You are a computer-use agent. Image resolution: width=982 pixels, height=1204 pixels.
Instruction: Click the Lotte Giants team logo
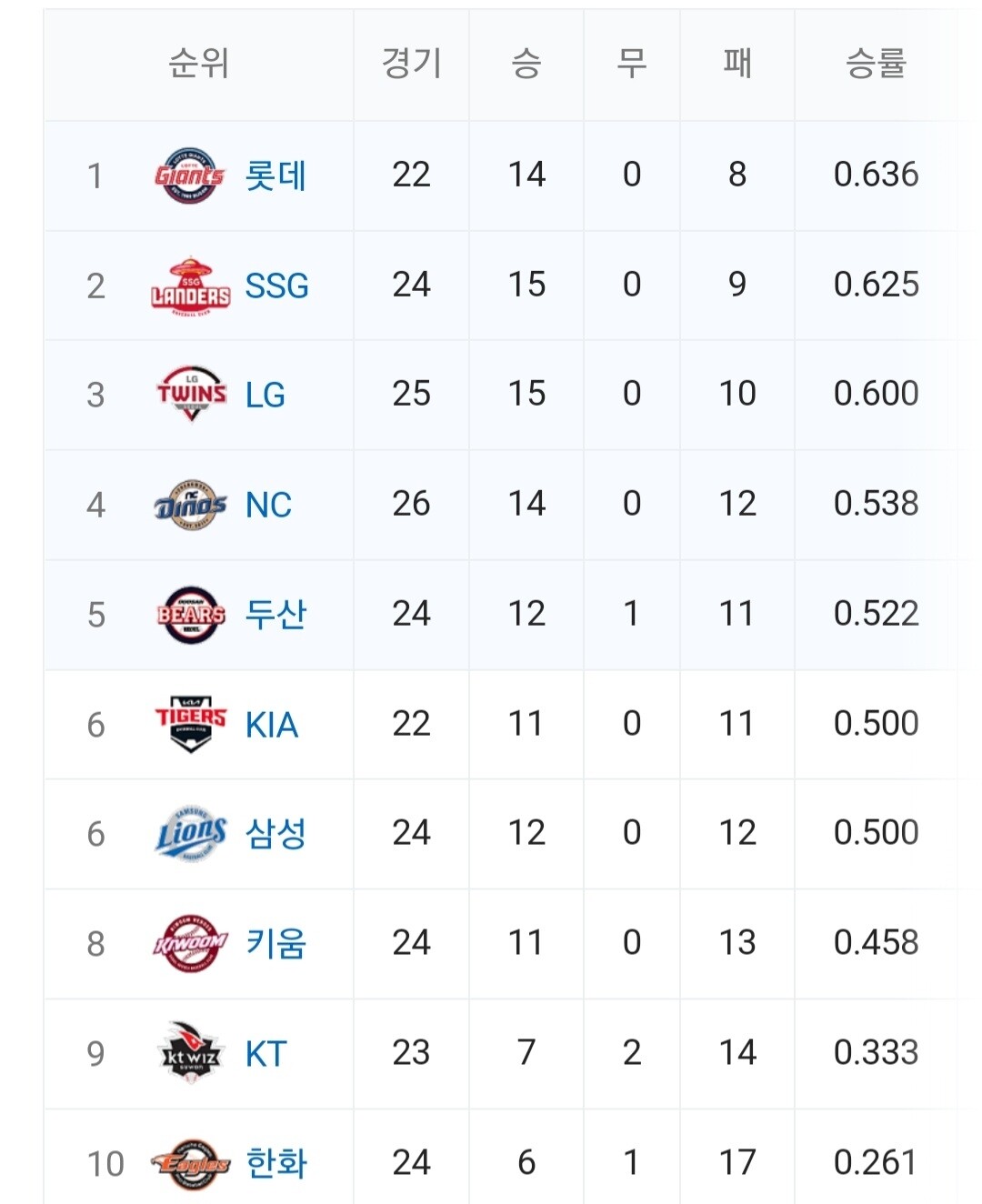coord(189,176)
